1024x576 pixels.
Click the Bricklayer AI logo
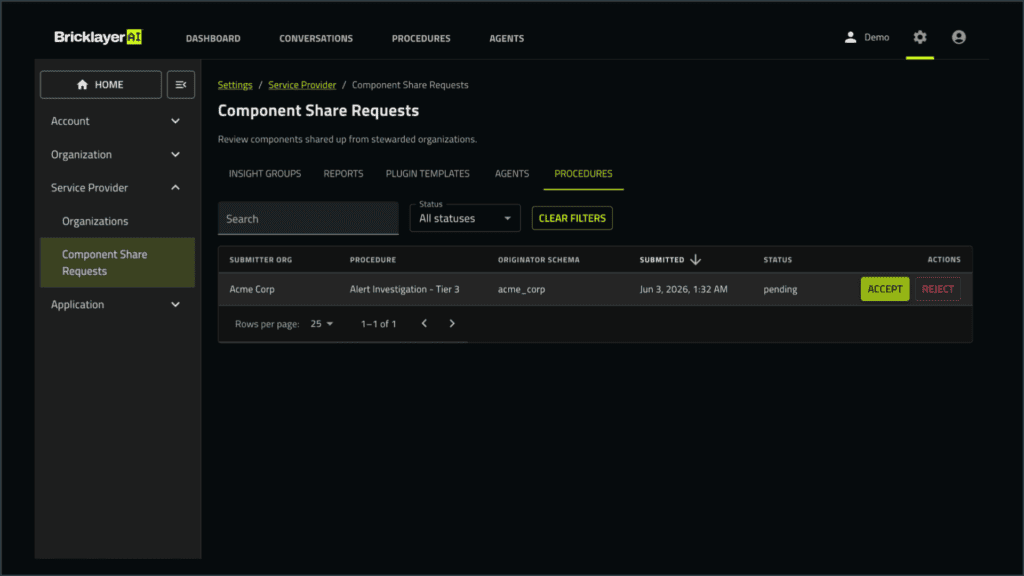click(98, 37)
